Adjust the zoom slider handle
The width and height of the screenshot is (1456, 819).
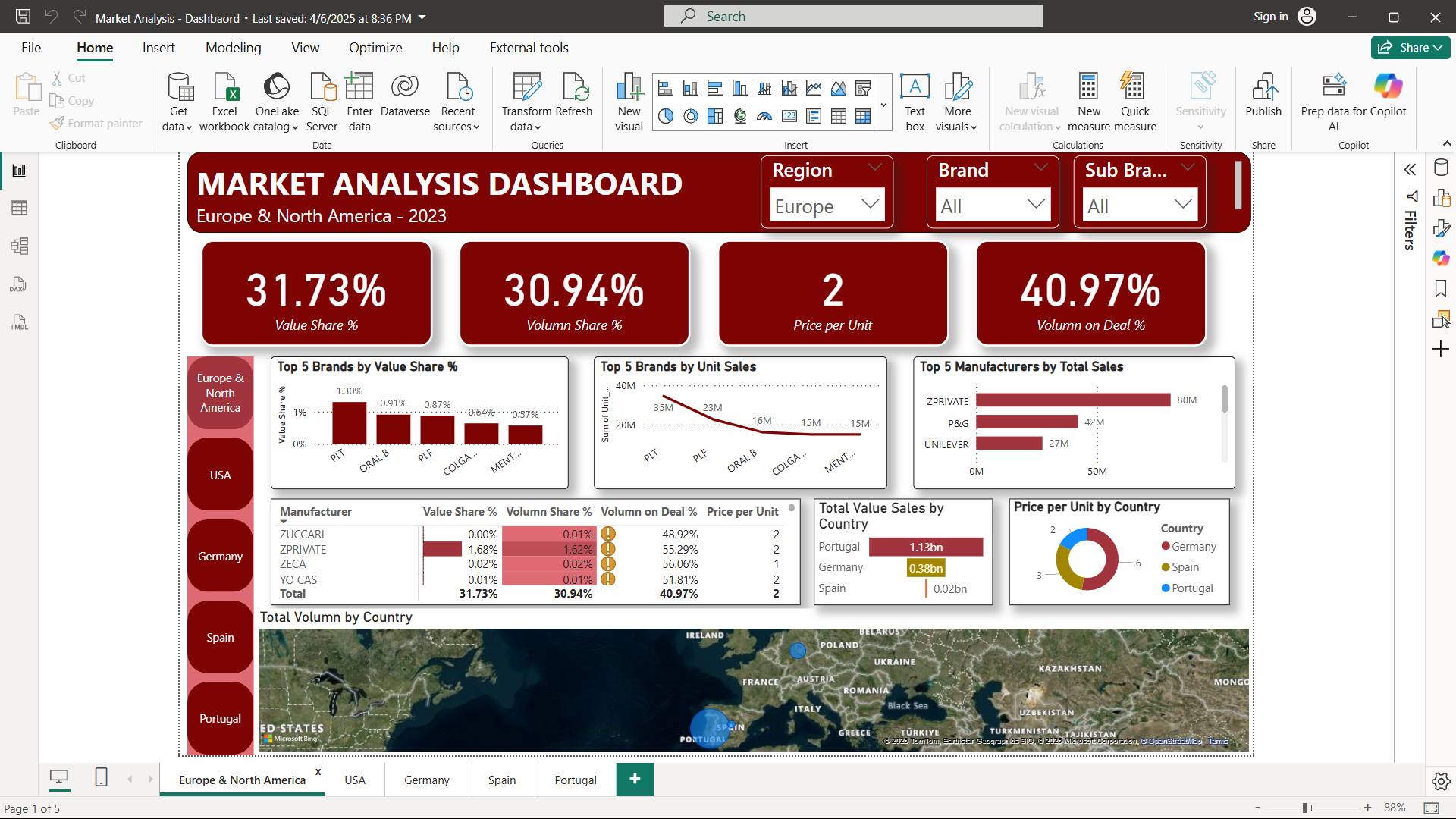tap(1304, 808)
